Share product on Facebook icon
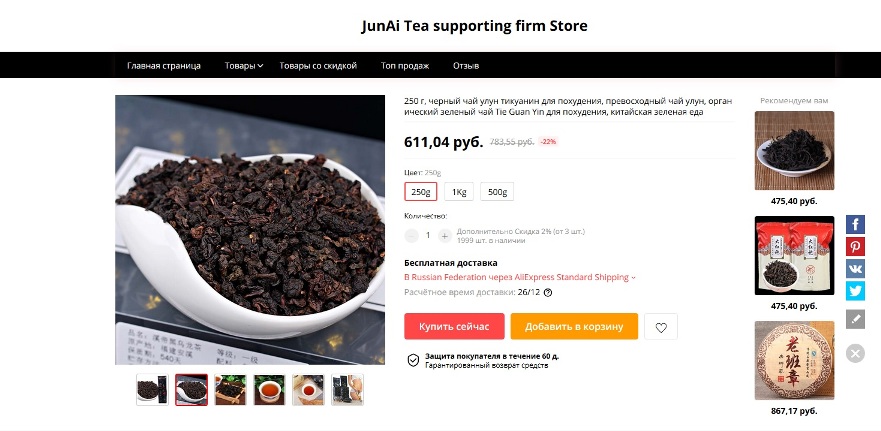881x431 pixels. point(855,224)
